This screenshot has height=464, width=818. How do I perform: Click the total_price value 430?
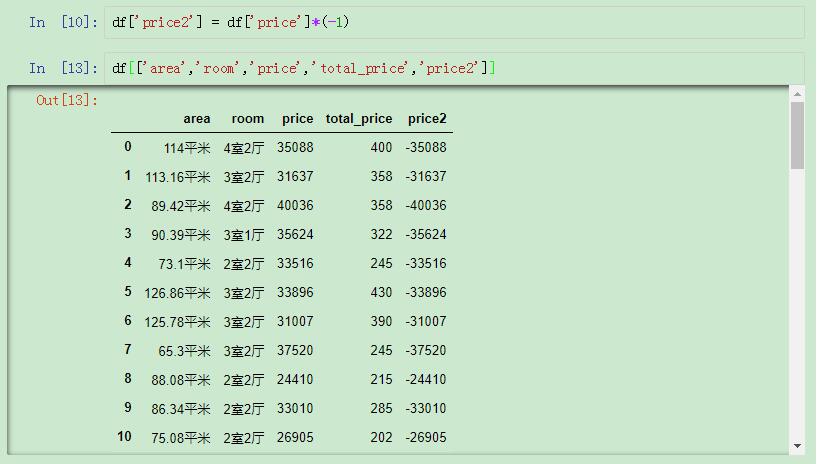[381, 293]
